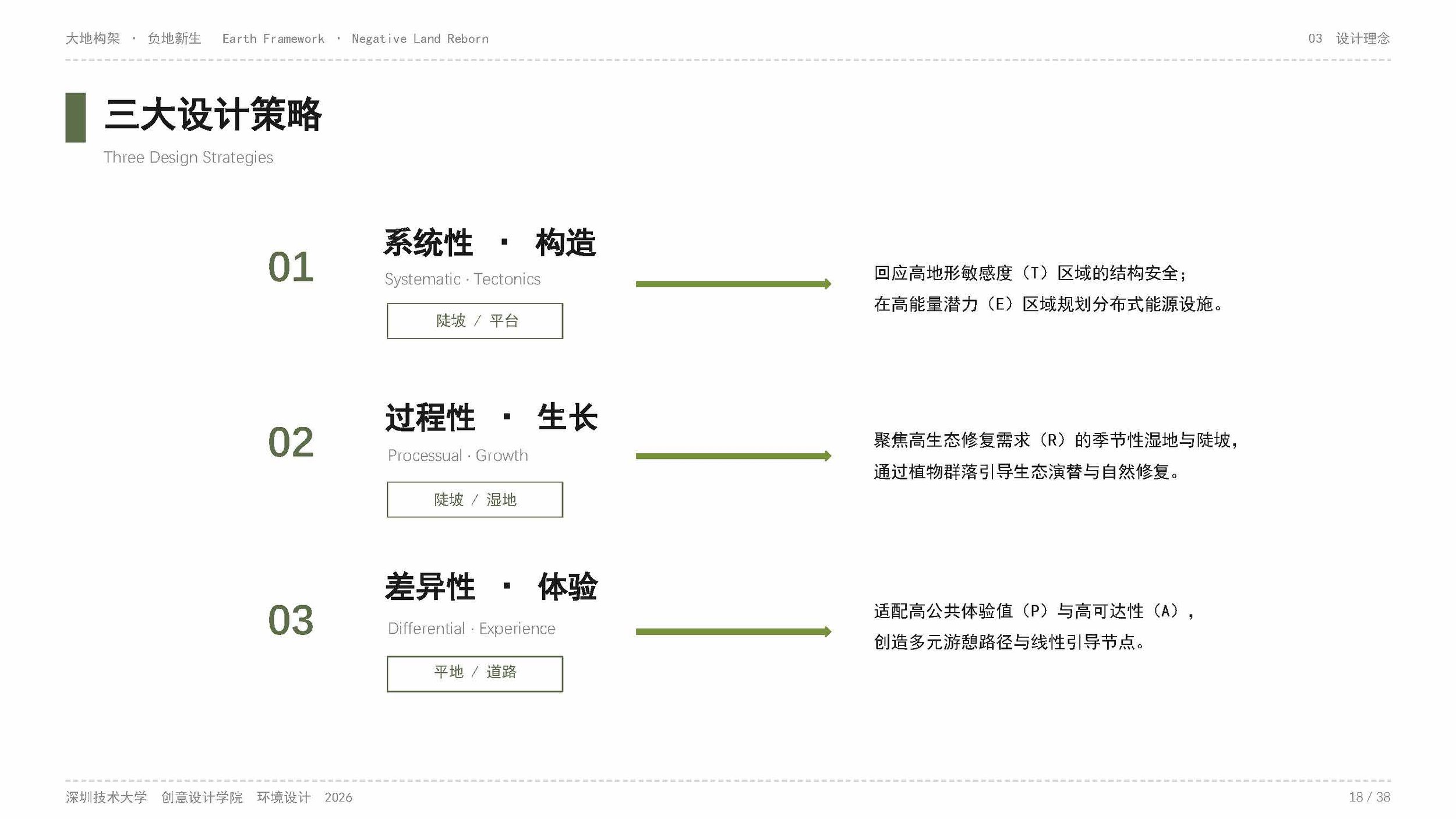The height and width of the screenshot is (819, 1456).
Task: Click the number 01
Action: point(291,267)
